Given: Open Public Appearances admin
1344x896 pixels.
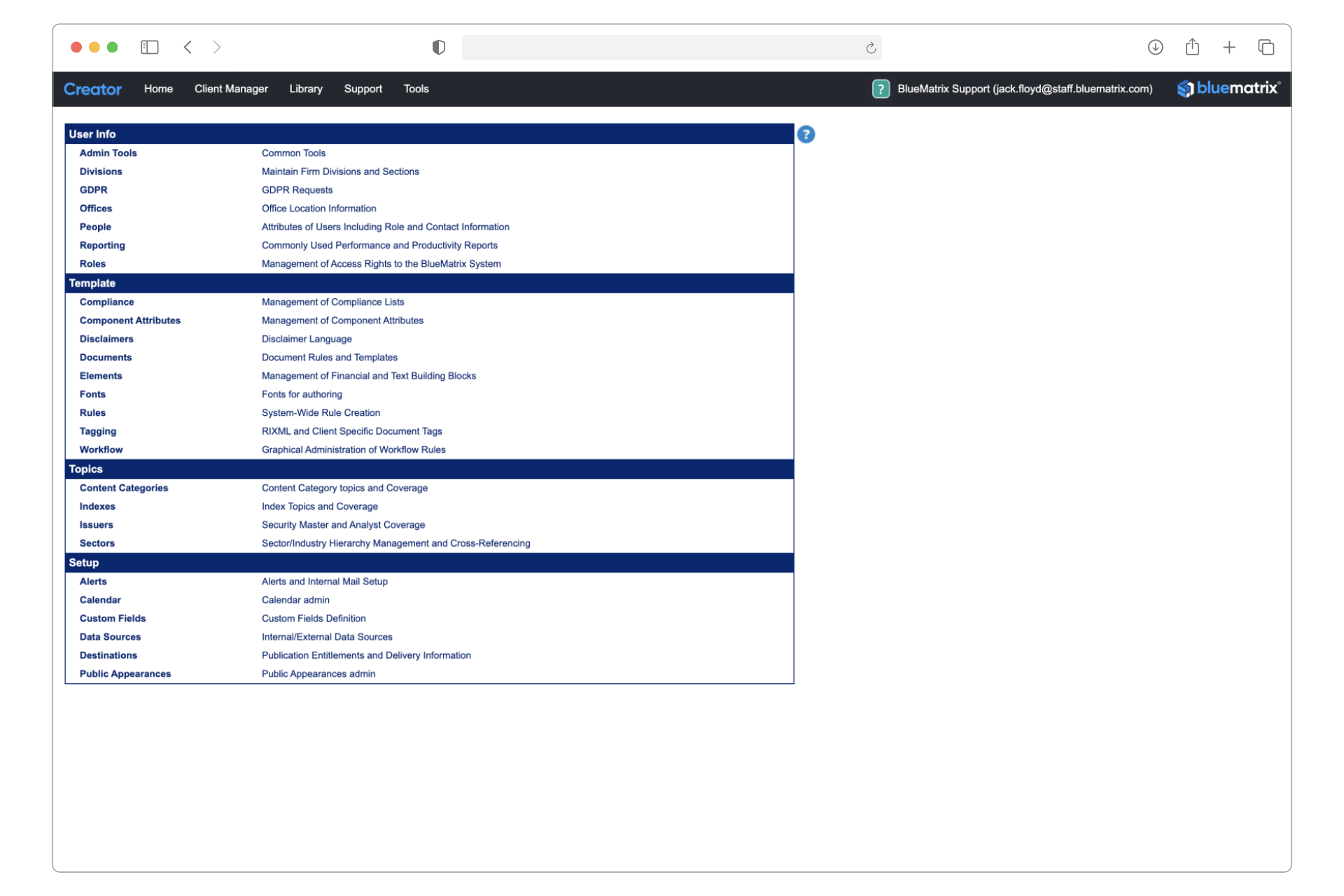Looking at the screenshot, I should point(125,673).
